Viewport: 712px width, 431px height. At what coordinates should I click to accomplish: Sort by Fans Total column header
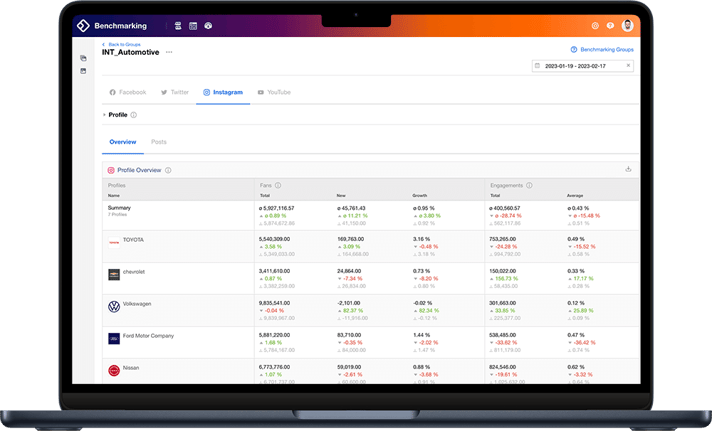265,195
